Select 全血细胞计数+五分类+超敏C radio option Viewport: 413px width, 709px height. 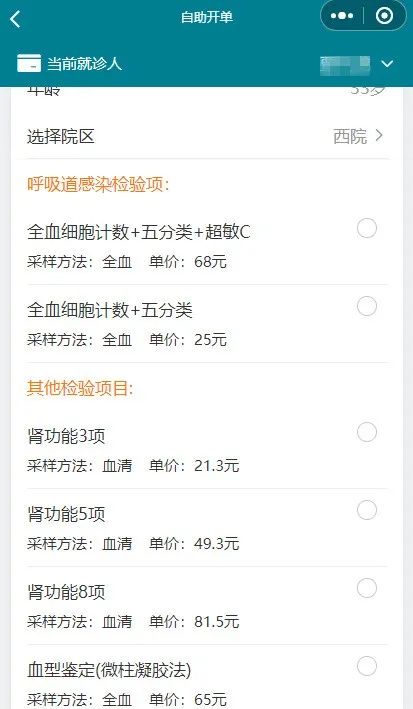click(366, 228)
